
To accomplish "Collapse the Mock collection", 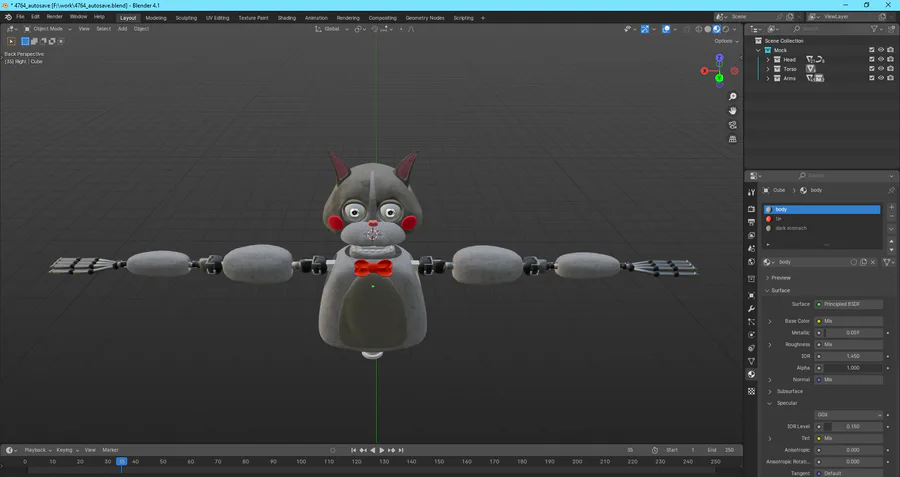I will [x=759, y=51].
